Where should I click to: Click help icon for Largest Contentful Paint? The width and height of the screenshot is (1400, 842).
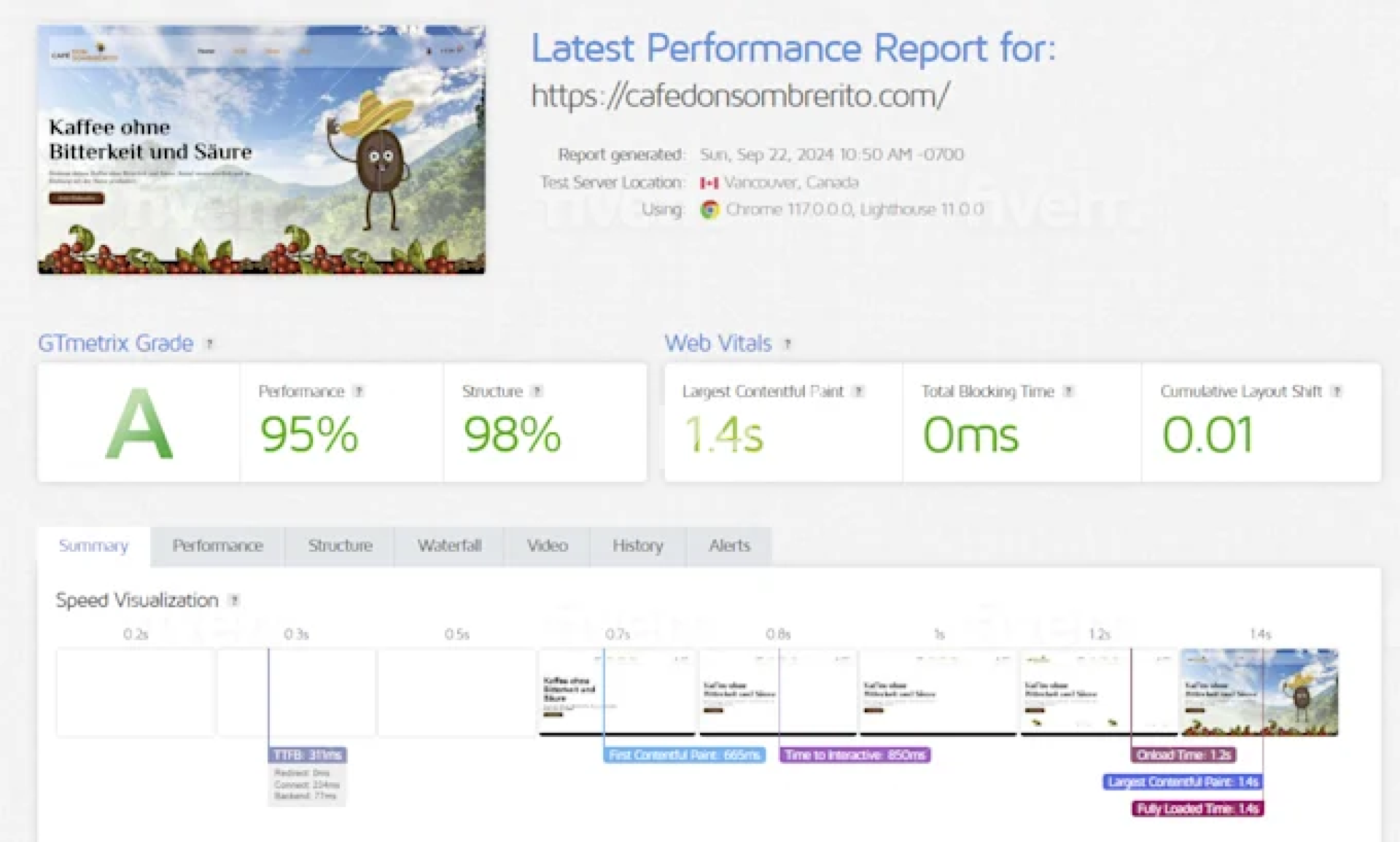(859, 391)
